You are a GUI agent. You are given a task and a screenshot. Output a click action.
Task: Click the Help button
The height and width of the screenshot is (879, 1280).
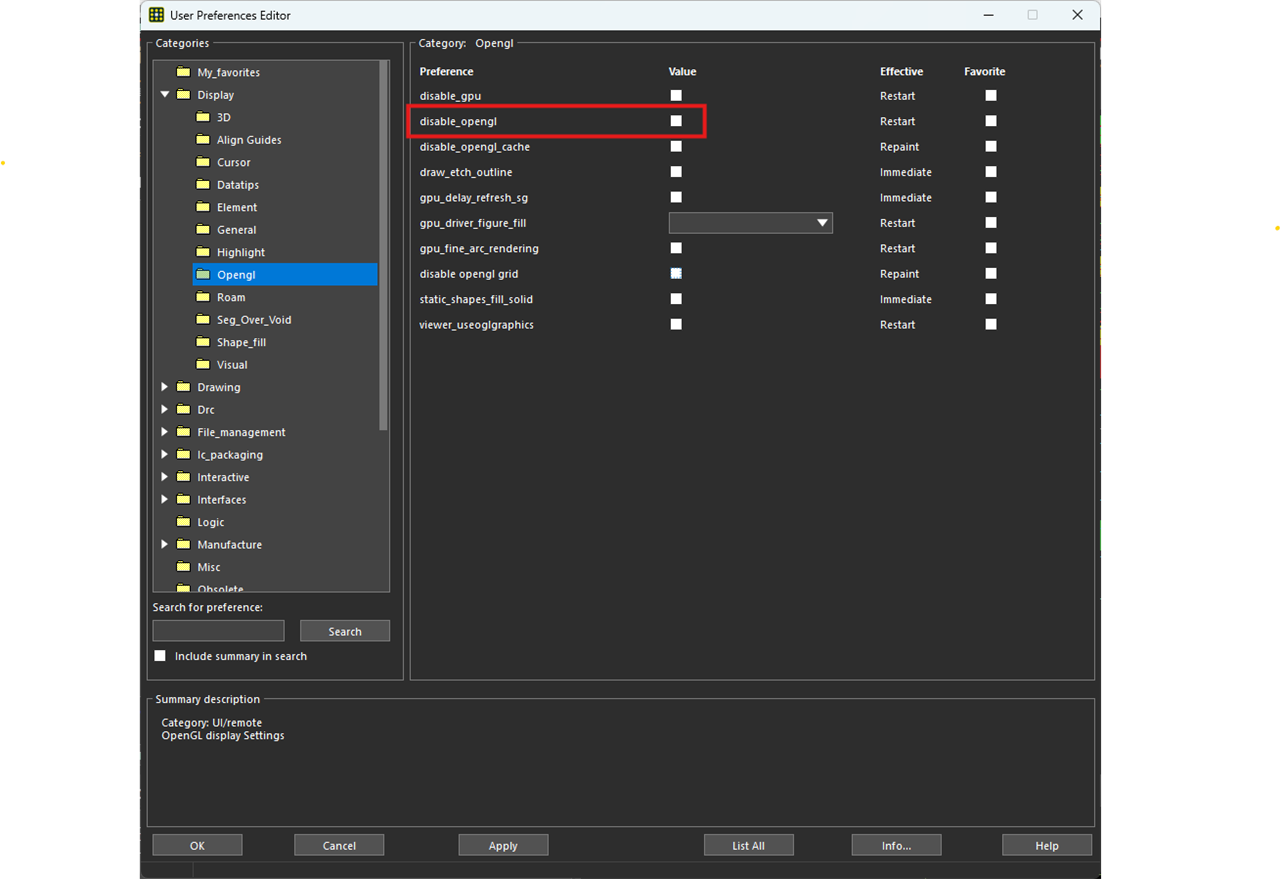click(x=1047, y=845)
